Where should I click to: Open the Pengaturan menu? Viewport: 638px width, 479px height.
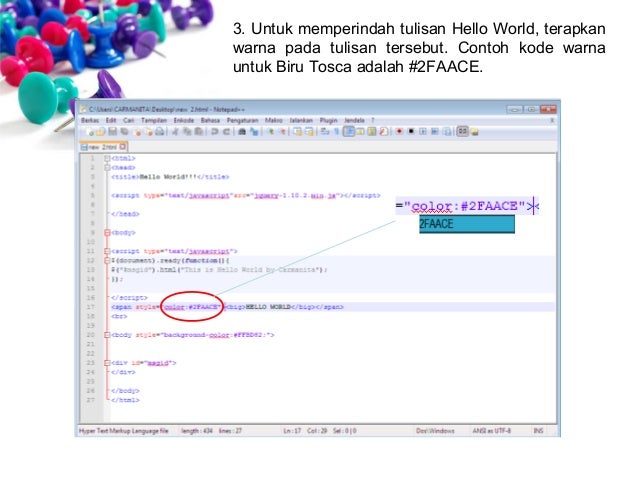coord(243,120)
